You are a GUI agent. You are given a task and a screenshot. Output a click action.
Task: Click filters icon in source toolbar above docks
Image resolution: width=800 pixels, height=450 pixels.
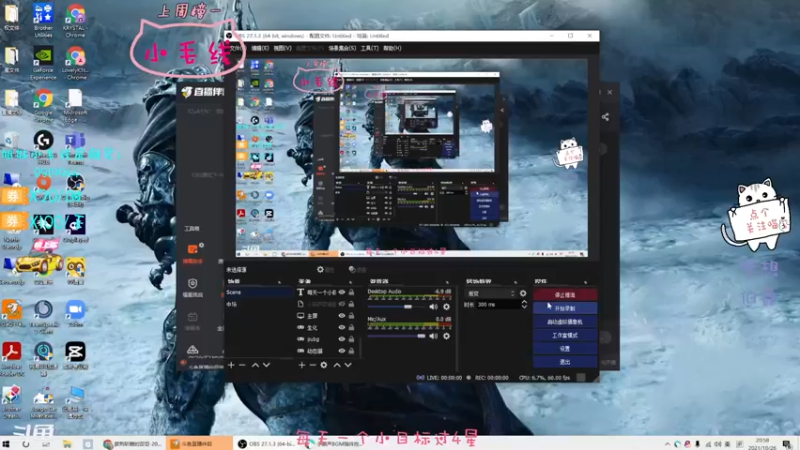pyautogui.click(x=352, y=269)
